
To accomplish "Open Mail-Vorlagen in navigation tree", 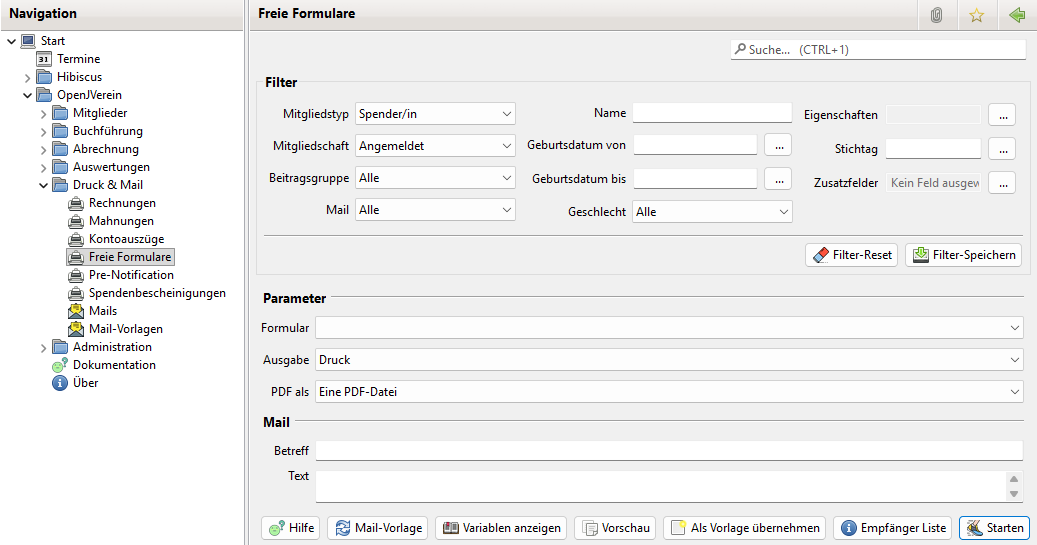I will pyautogui.click(x=125, y=329).
